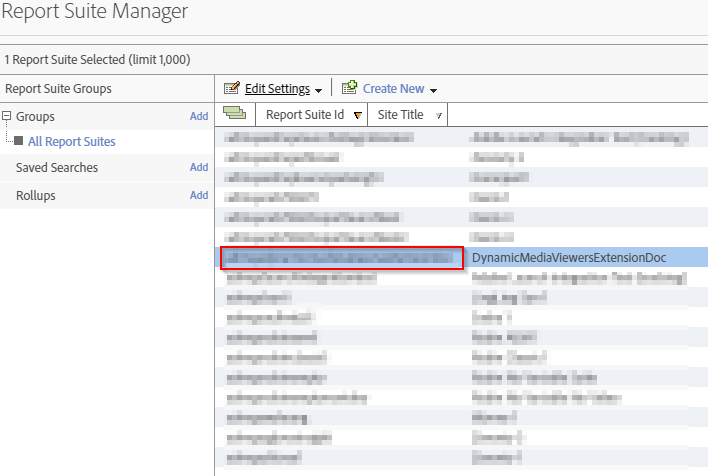Click the Edit Settings pencil icon

click(232, 88)
